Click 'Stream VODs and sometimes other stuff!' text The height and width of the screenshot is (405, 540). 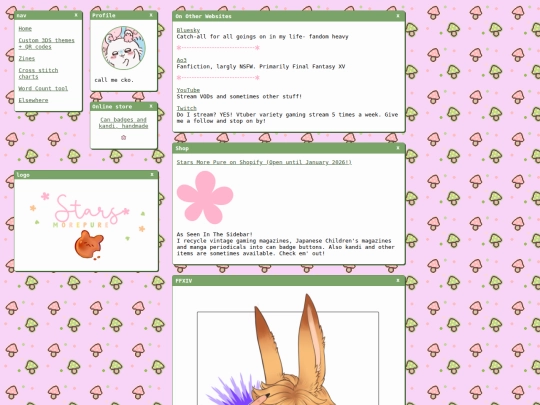[x=239, y=96]
